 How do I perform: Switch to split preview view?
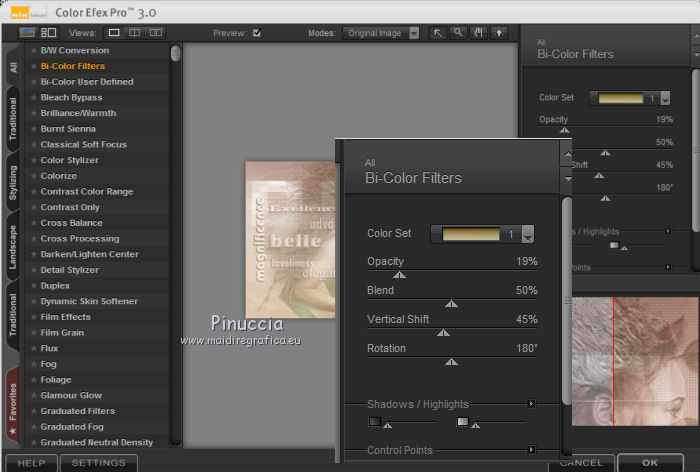[135, 33]
